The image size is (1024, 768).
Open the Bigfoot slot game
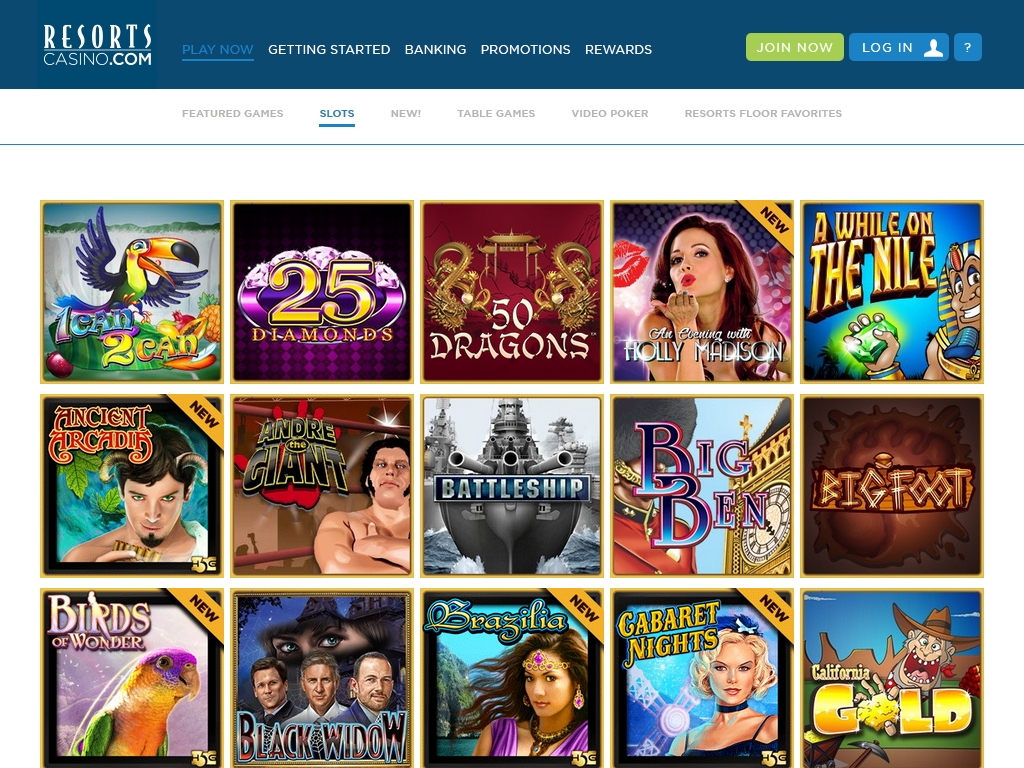pos(892,486)
